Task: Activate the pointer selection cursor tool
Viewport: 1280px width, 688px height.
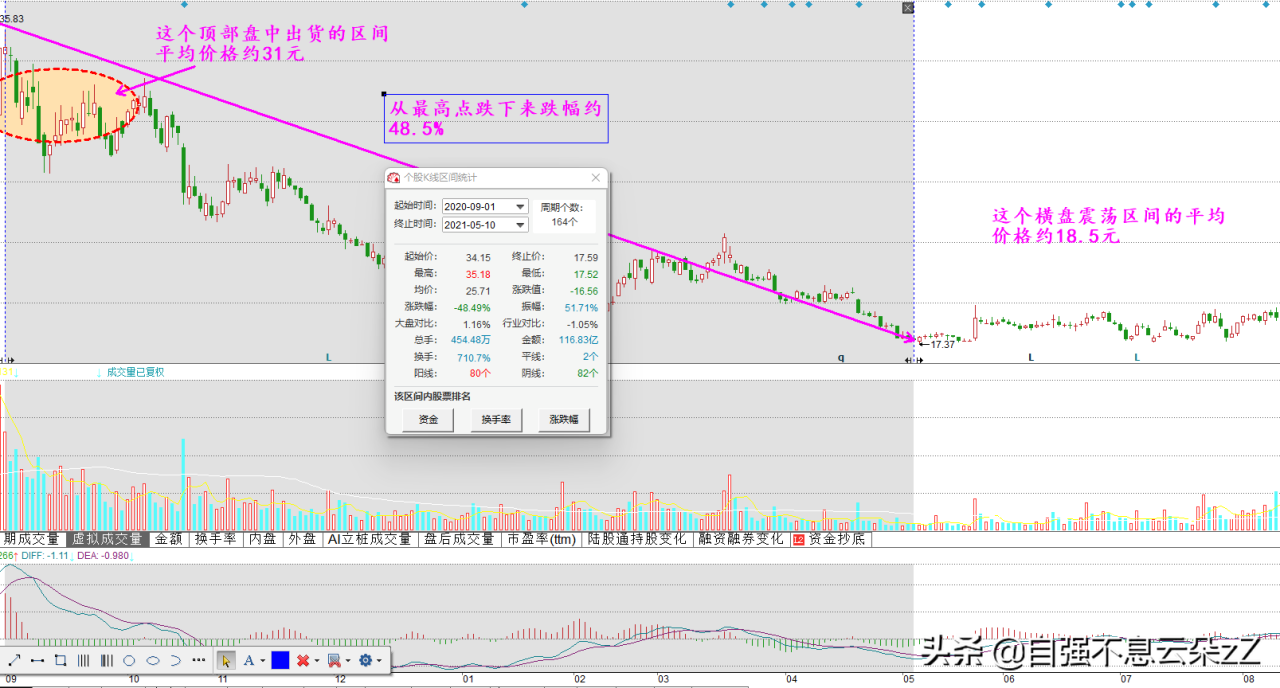Action: 226,660
